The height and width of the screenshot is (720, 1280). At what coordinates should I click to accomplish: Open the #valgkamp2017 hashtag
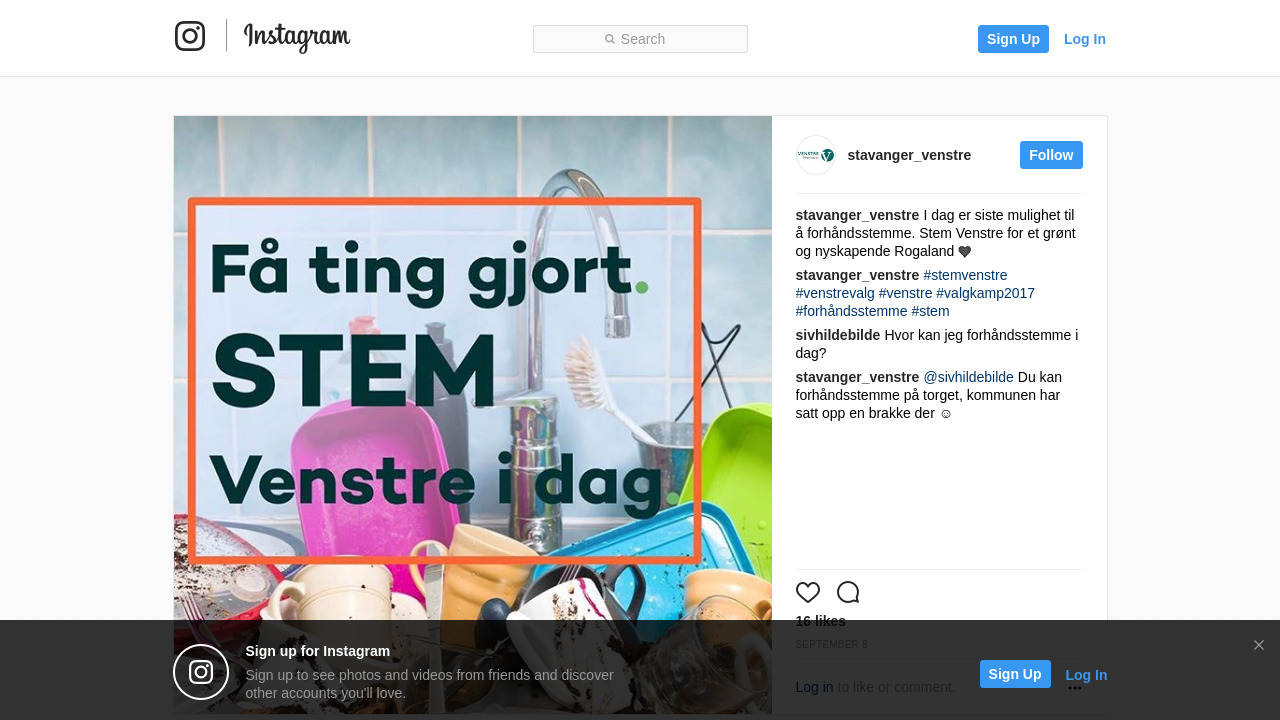985,293
